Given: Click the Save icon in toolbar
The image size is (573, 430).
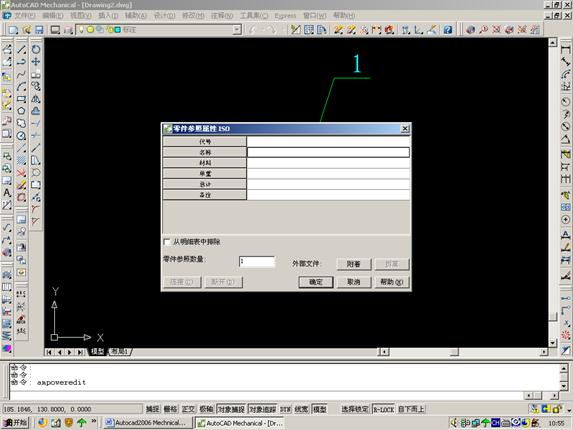Looking at the screenshot, I should pyautogui.click(x=39, y=30).
